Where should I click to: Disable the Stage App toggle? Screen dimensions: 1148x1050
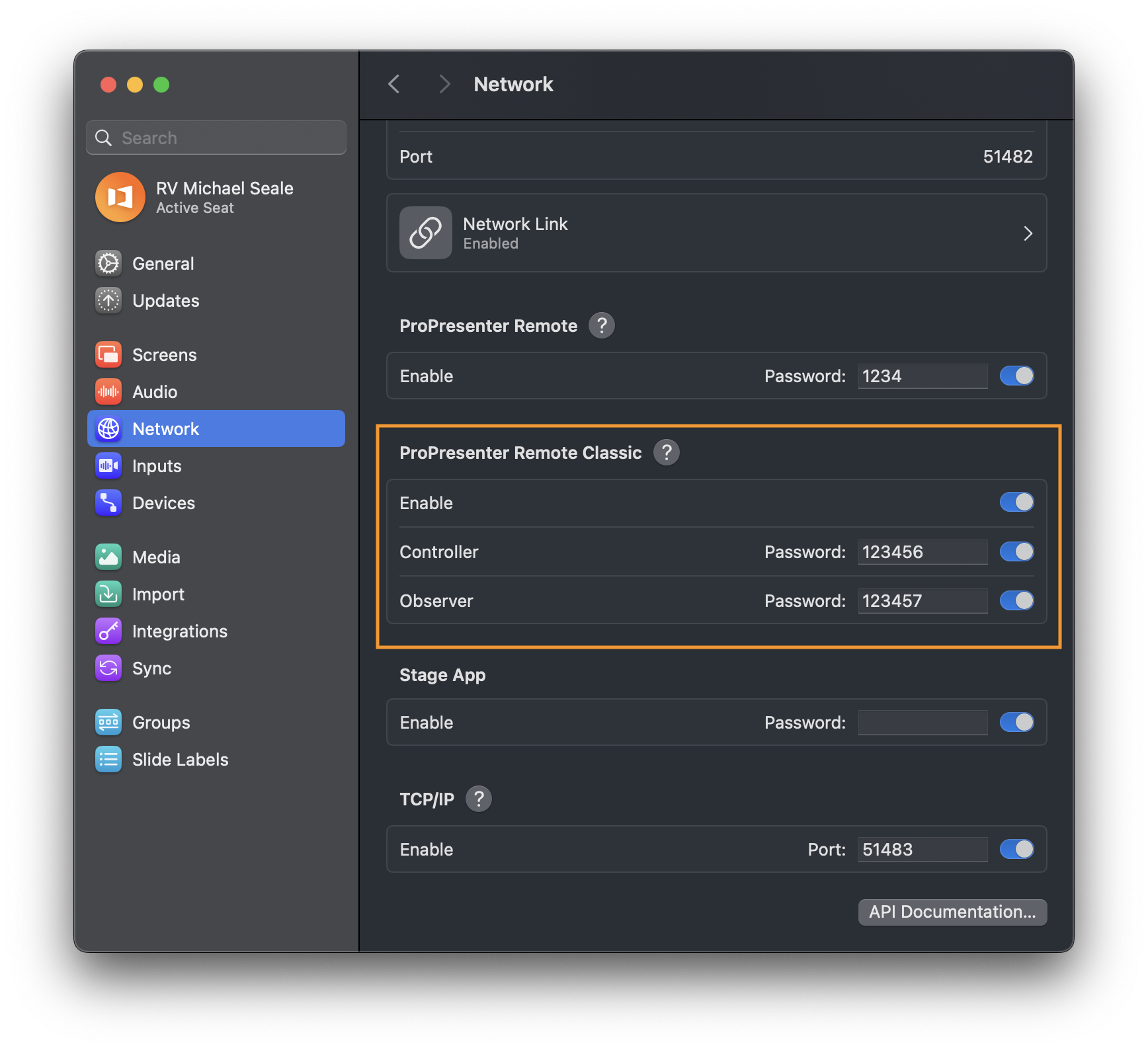[x=1017, y=722]
